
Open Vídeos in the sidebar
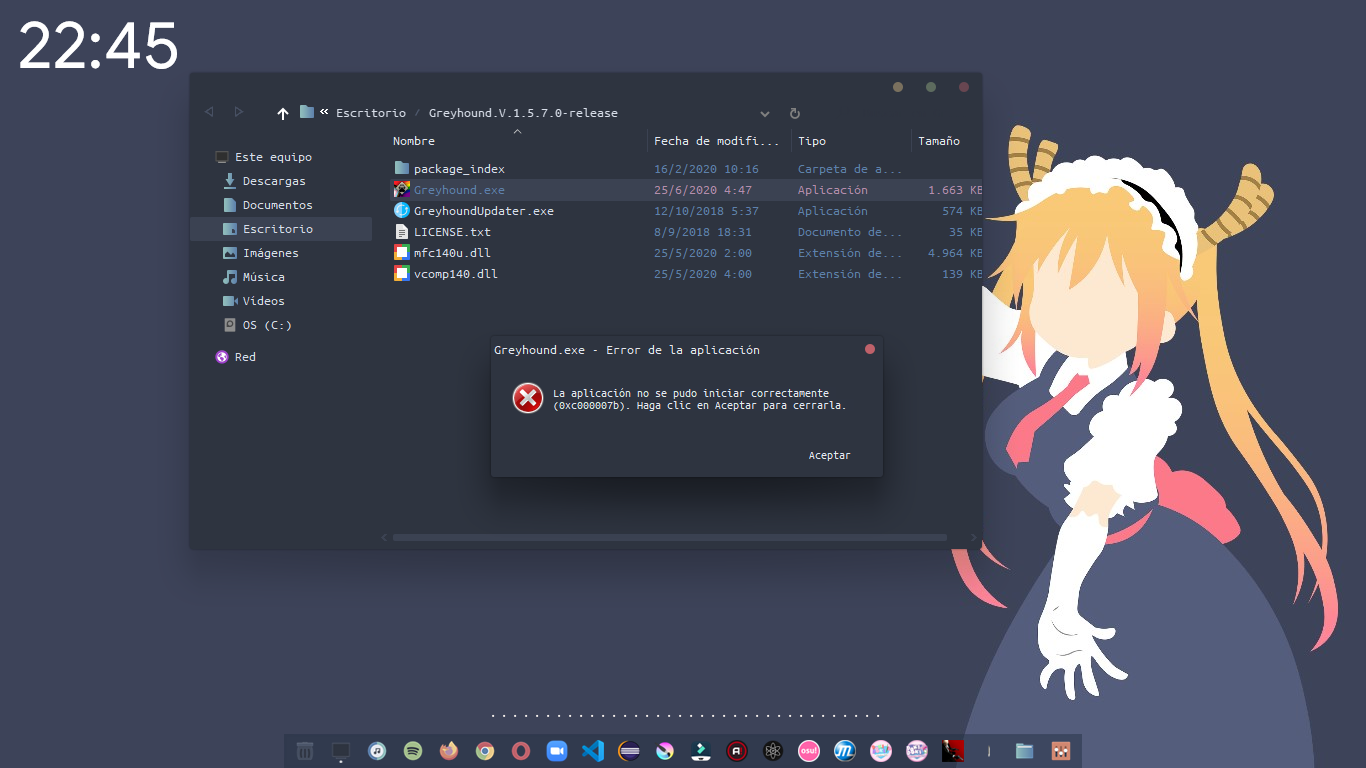[264, 301]
